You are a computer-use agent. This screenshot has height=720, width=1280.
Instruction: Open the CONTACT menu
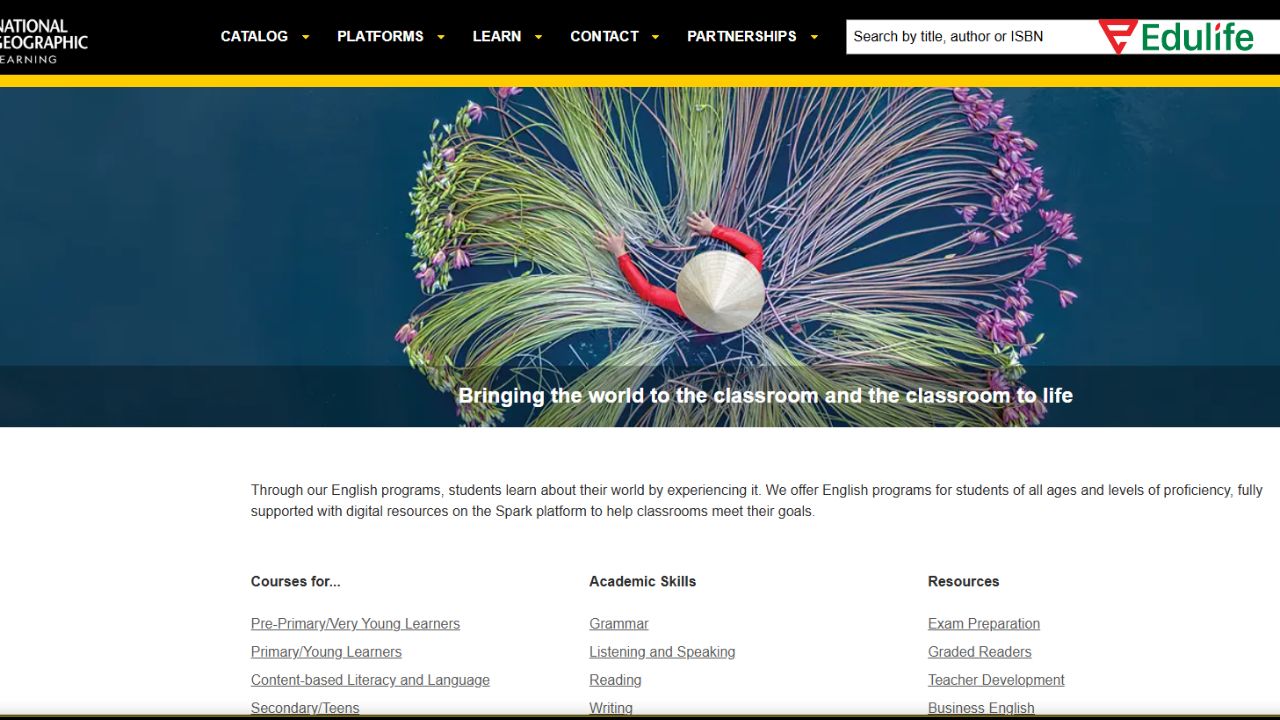pyautogui.click(x=604, y=36)
